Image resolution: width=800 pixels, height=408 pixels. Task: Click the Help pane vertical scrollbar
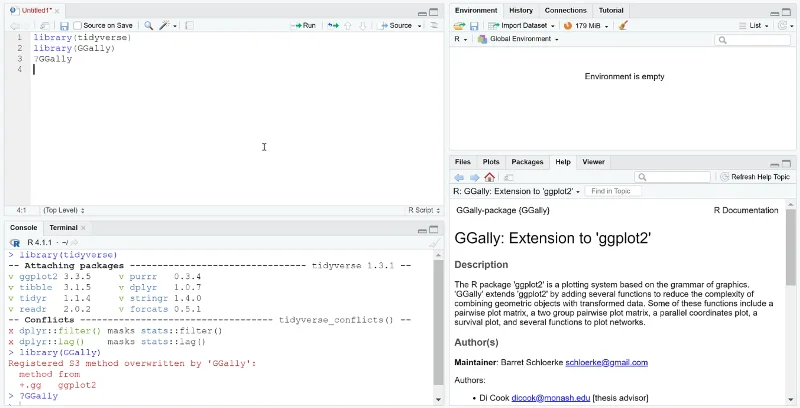[791, 247]
